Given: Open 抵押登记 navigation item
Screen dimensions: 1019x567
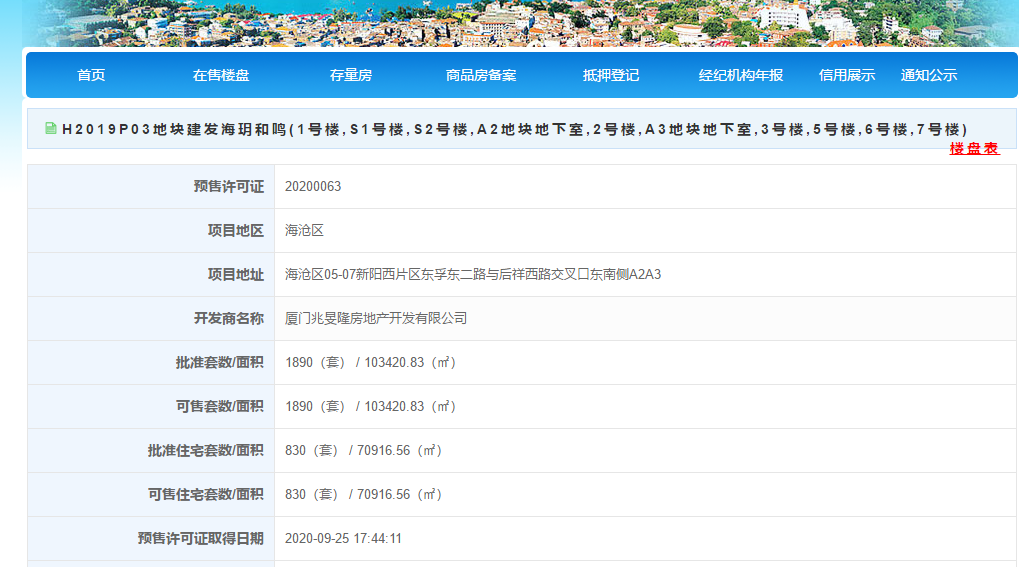Looking at the screenshot, I should point(611,75).
